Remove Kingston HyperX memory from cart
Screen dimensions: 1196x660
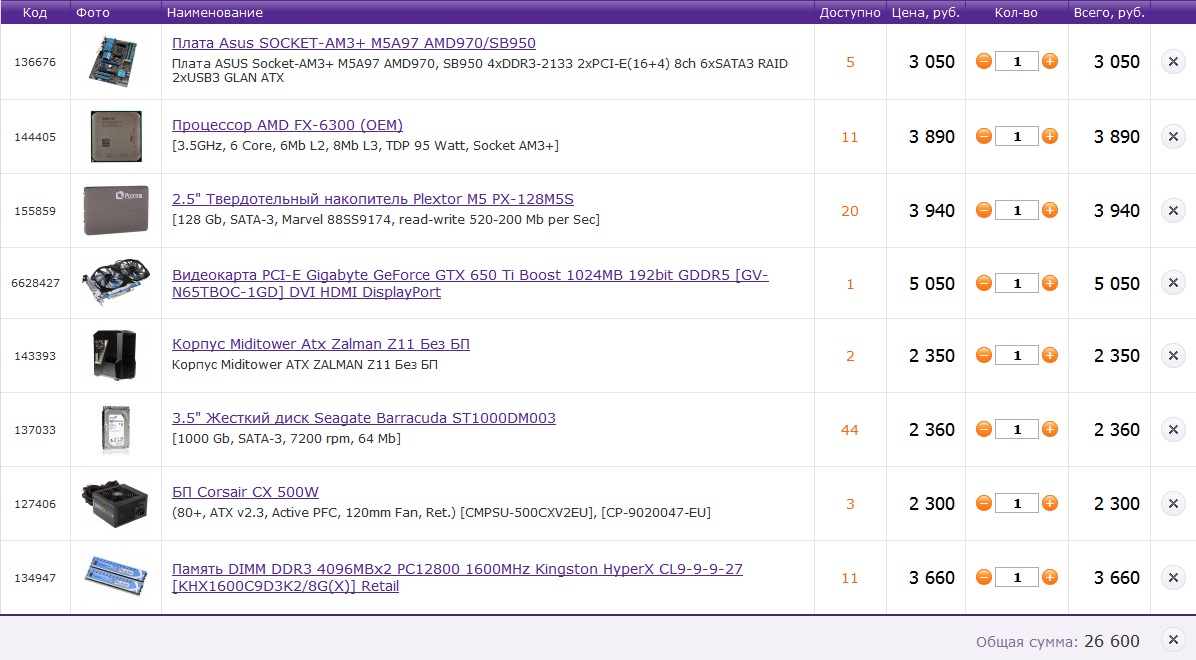click(x=1173, y=578)
